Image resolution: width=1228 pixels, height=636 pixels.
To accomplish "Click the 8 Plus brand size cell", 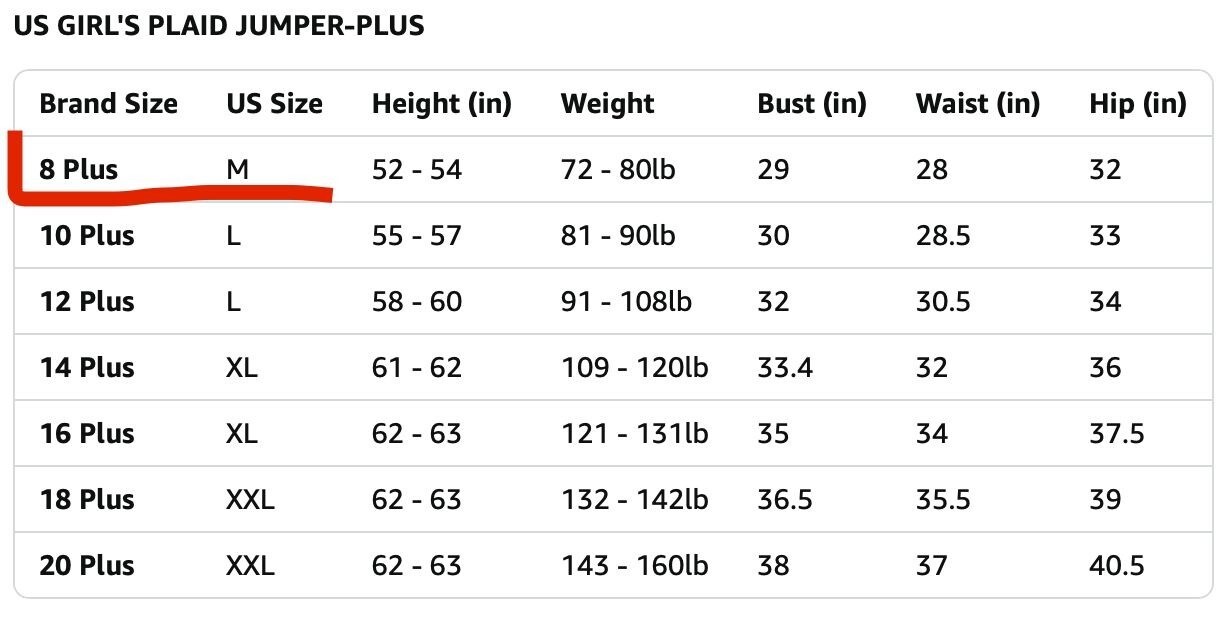I will [79, 170].
